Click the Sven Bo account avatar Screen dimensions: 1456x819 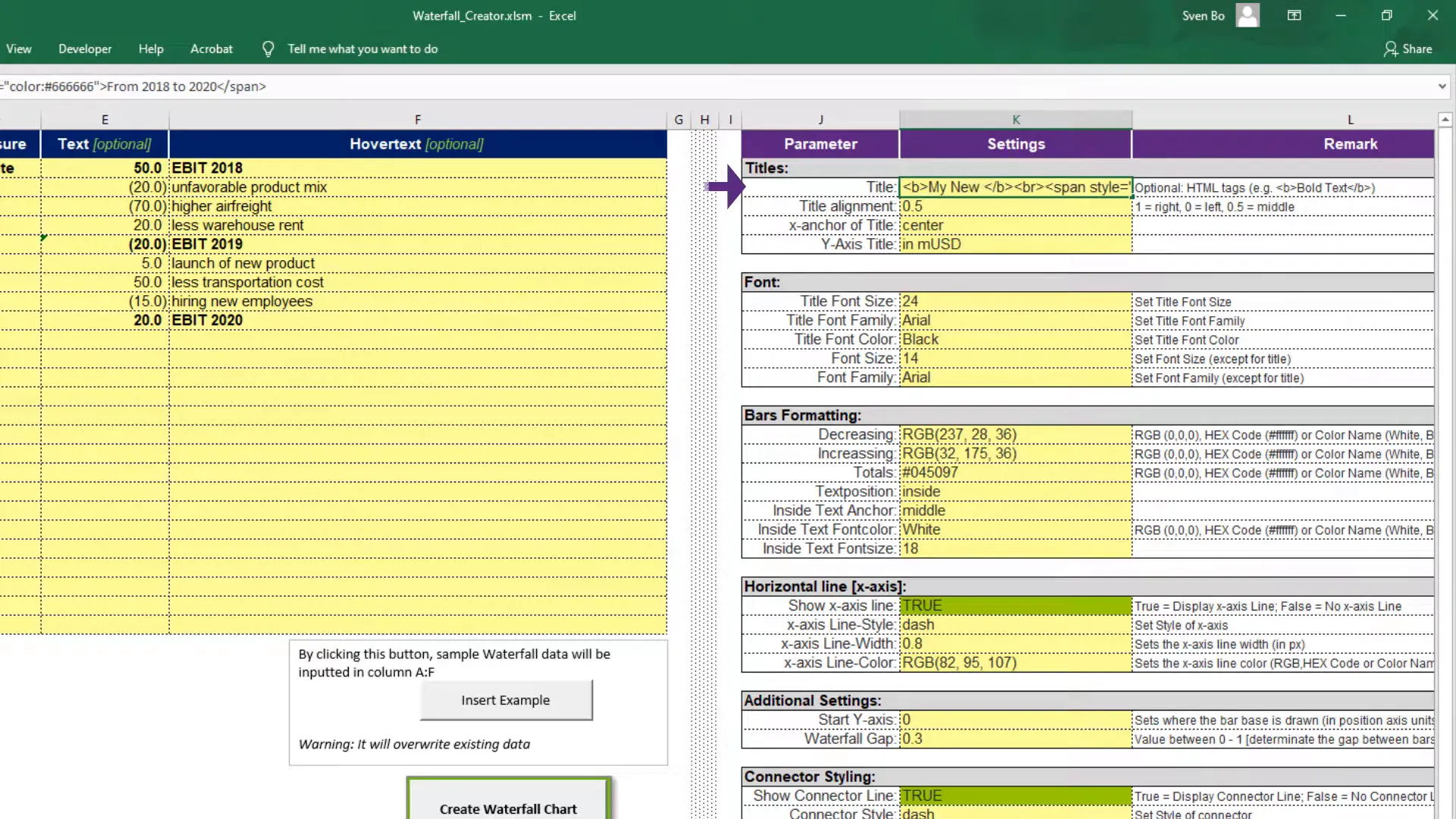(x=1247, y=15)
